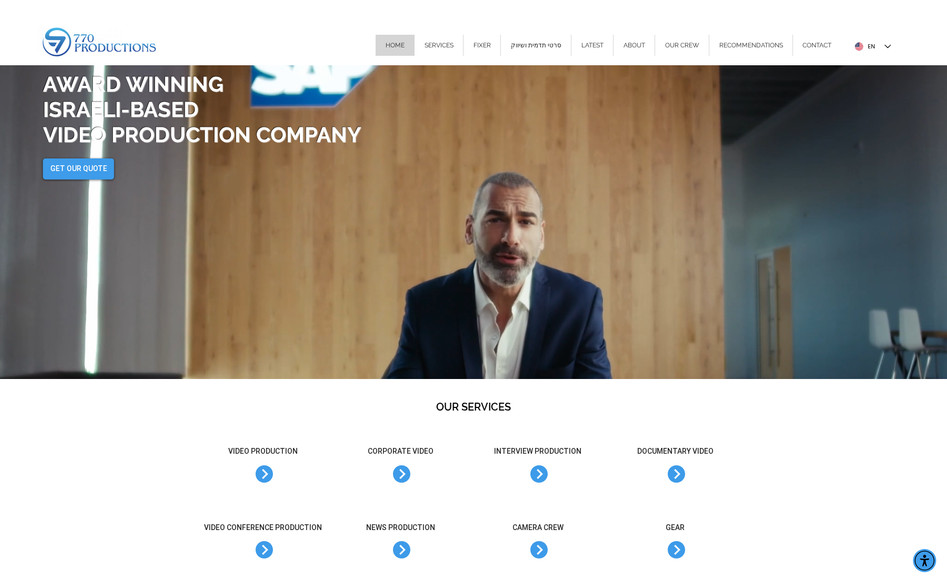Open the Services menu item
The height and width of the screenshot is (579, 947).
point(439,45)
